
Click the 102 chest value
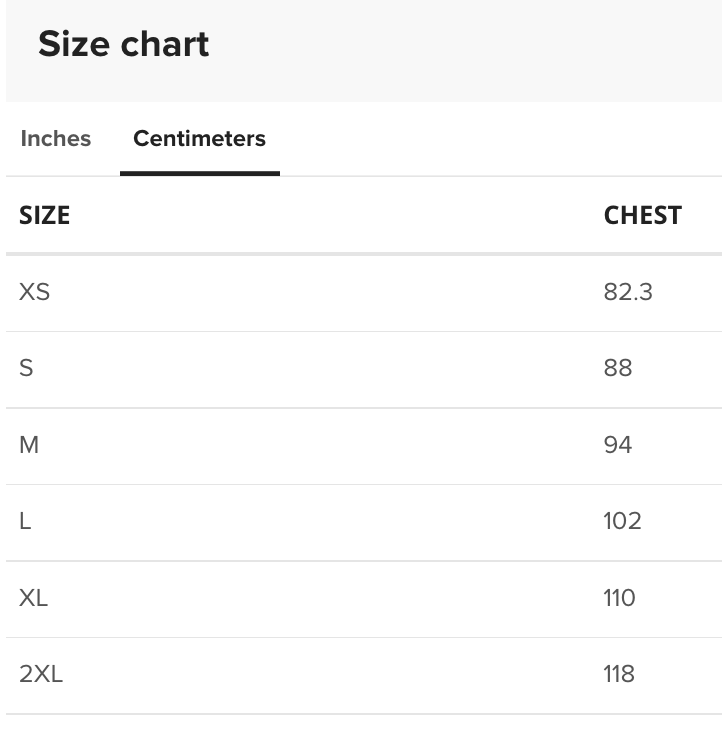(622, 521)
